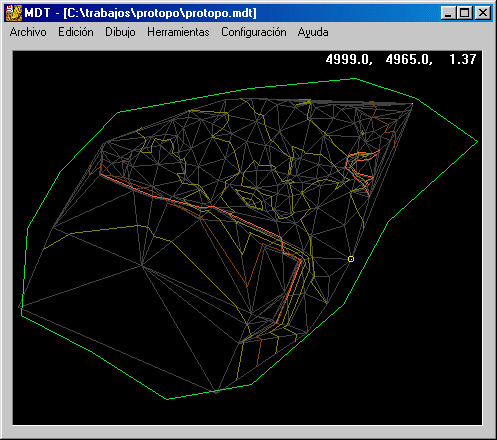The height and width of the screenshot is (440, 497).
Task: Pick the topmost vertex of green boundary
Action: tap(355, 79)
